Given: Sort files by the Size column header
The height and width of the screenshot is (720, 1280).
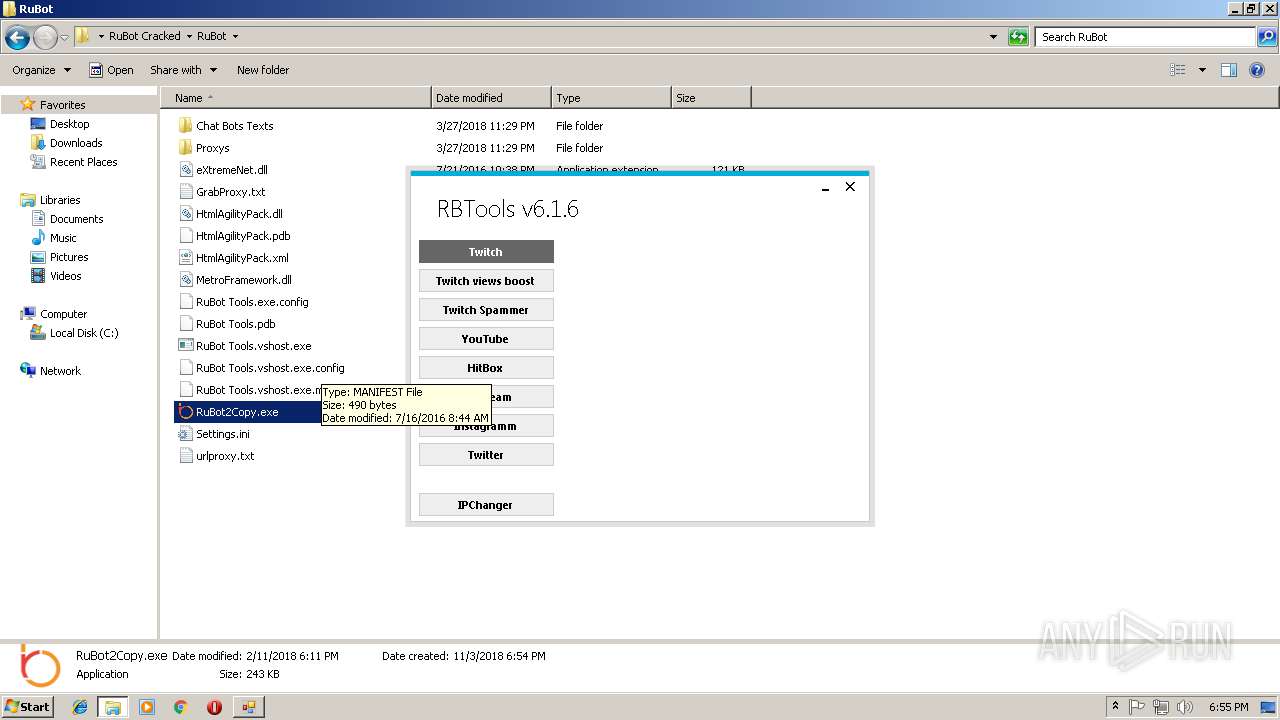Looking at the screenshot, I should tap(711, 98).
